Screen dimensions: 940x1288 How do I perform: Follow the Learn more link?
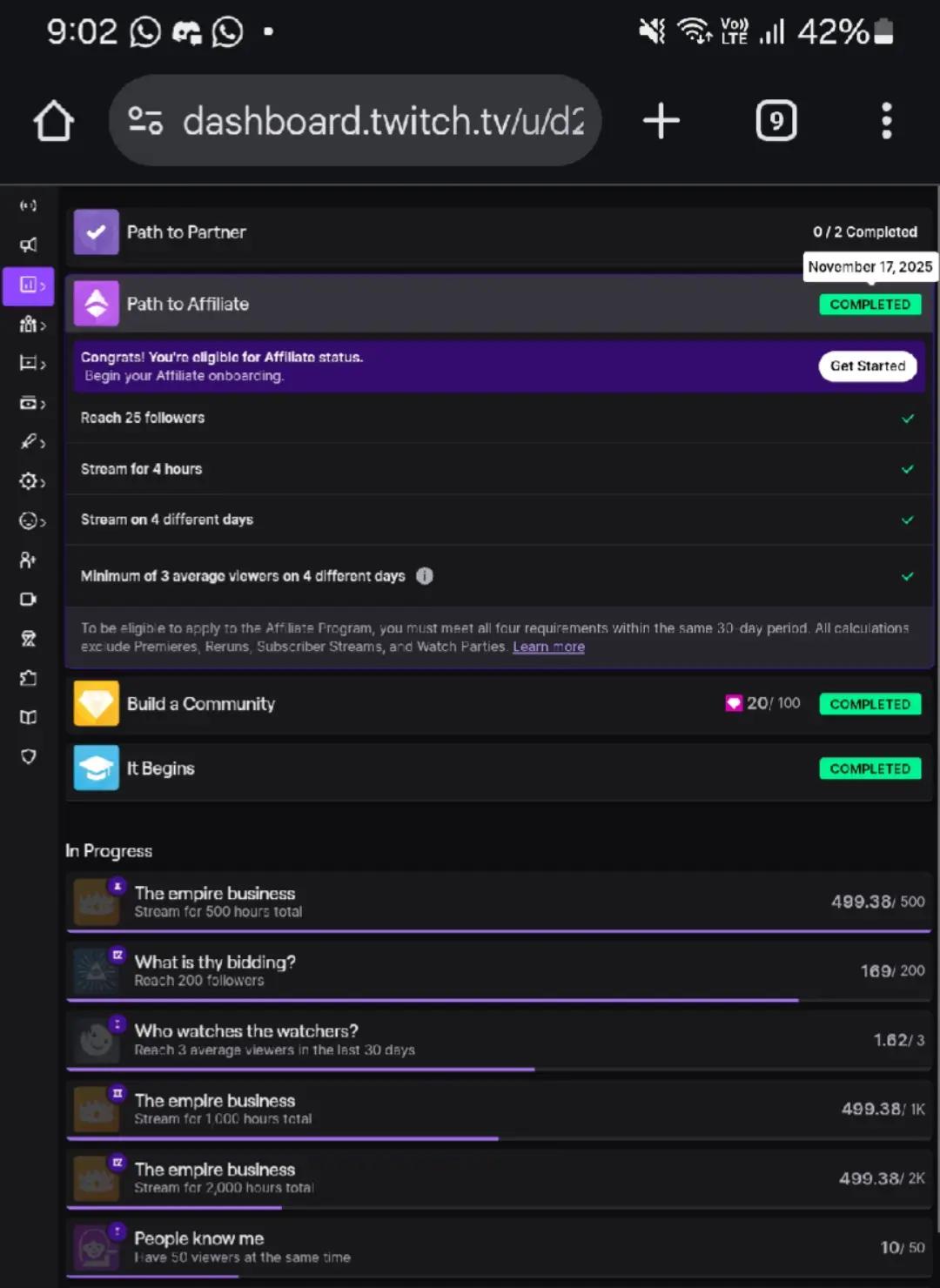(x=548, y=647)
